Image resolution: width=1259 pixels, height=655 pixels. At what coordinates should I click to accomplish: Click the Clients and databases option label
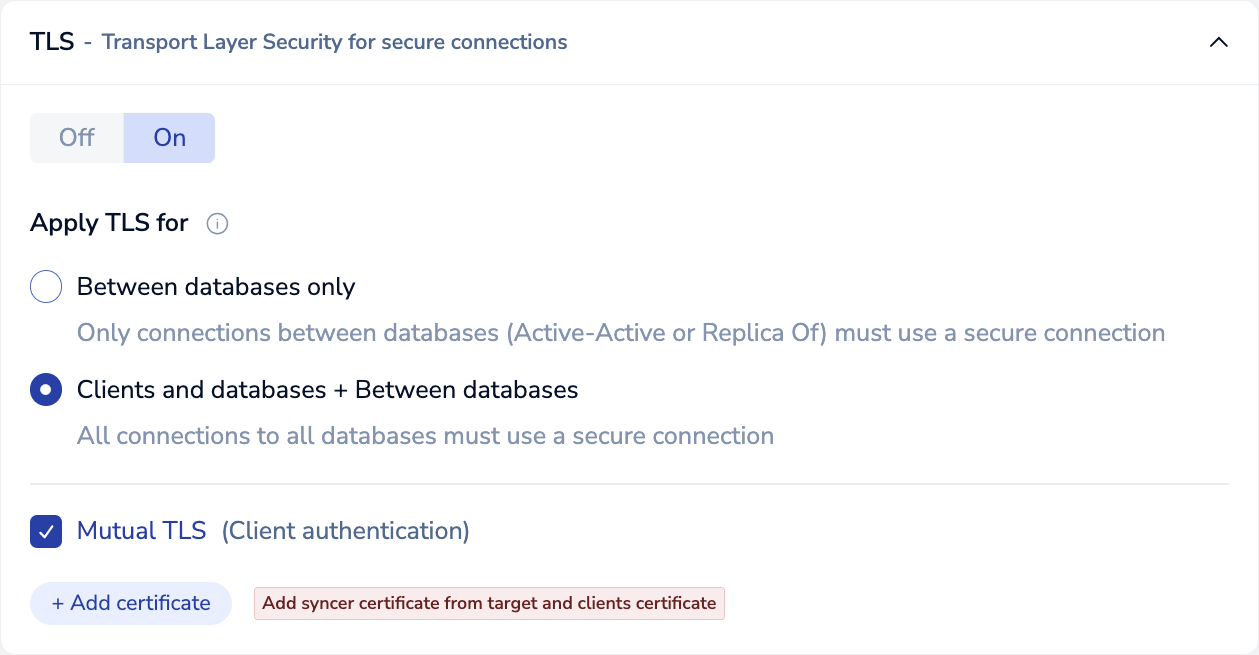click(x=327, y=390)
